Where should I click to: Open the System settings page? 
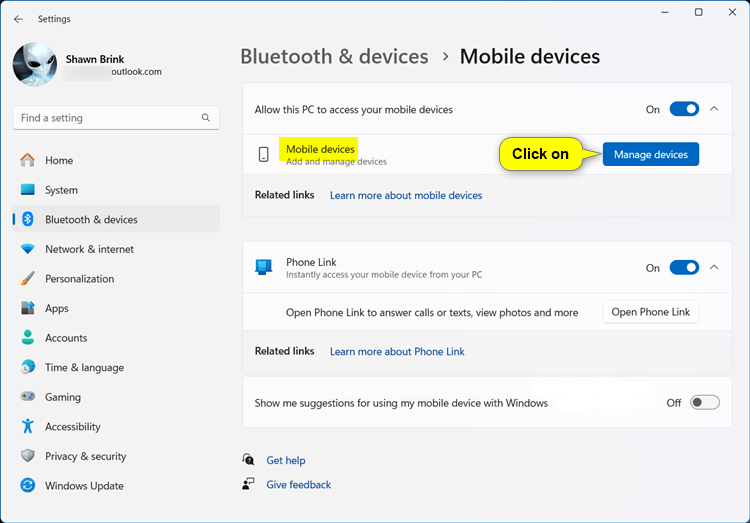(61, 190)
